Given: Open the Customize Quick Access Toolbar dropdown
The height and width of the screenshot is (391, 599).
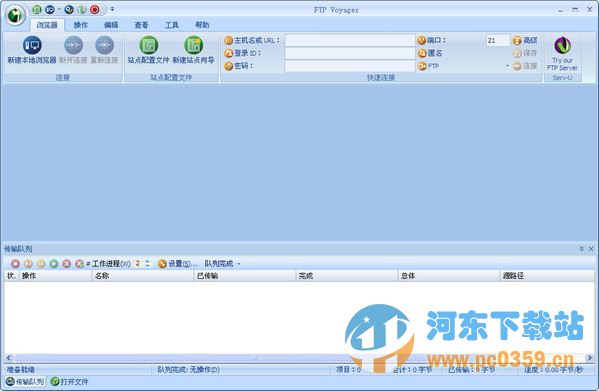Looking at the screenshot, I should tap(112, 9).
